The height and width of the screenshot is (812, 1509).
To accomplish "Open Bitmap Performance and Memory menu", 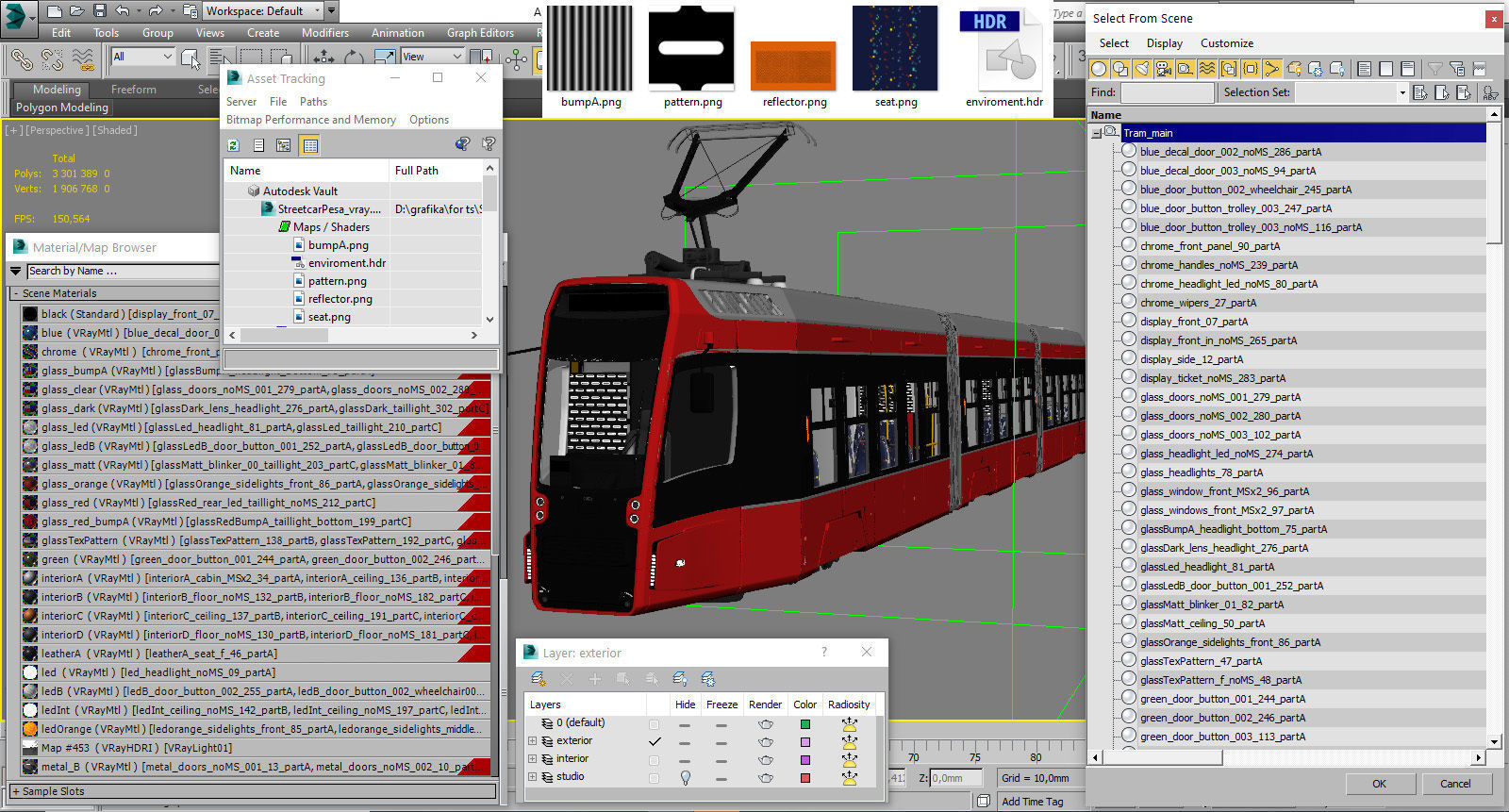I will pyautogui.click(x=310, y=120).
